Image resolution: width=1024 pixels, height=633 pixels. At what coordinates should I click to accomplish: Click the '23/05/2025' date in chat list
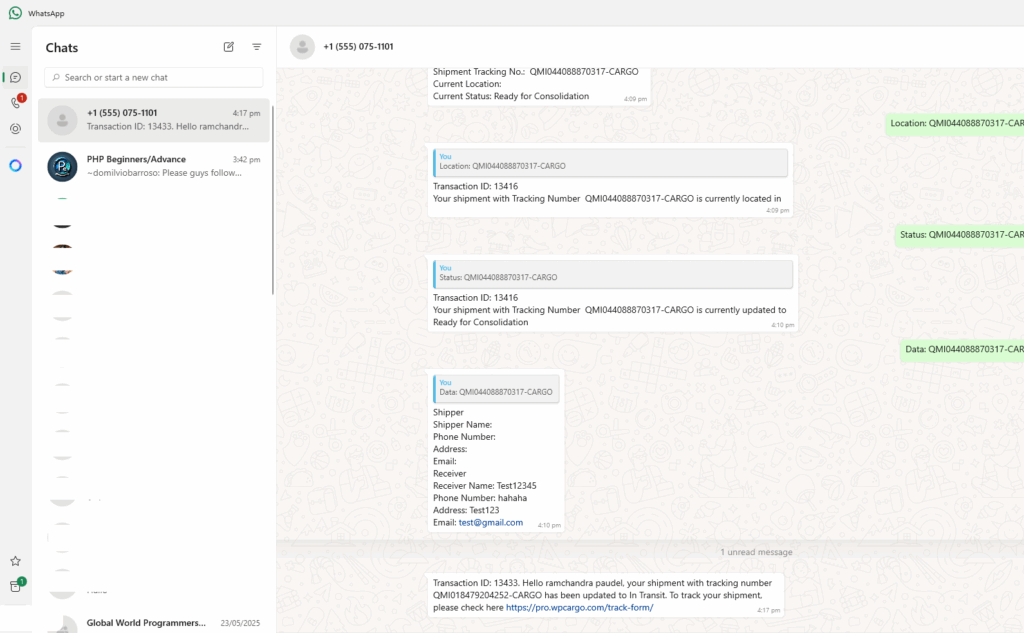coord(240,623)
